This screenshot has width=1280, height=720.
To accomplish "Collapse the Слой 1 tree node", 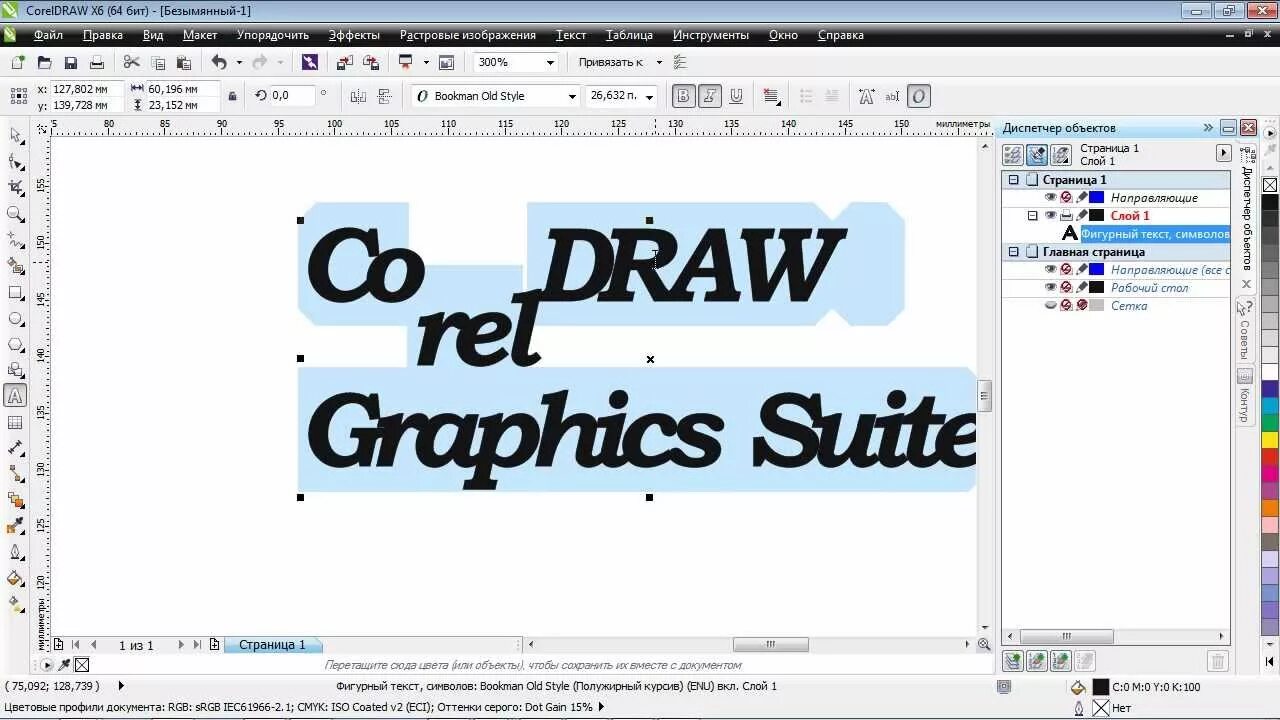I will pos(1033,215).
